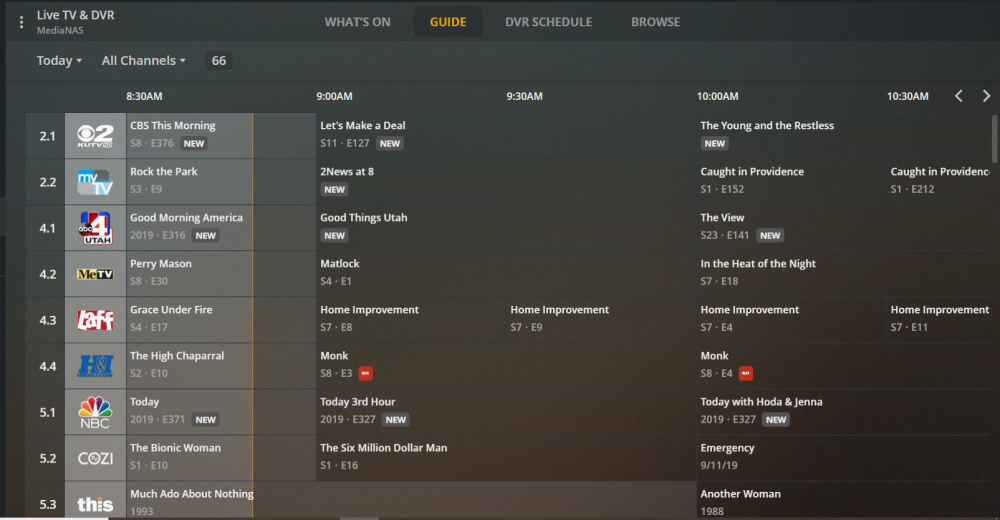Open The Bionic Woman listing
1000x520 pixels.
tap(221, 458)
